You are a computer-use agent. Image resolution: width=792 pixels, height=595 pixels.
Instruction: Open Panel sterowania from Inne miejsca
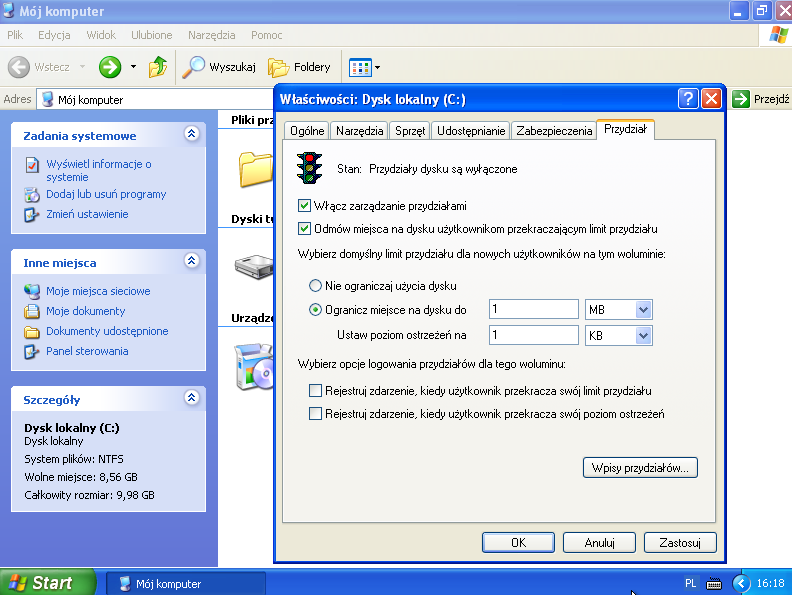[x=87, y=351]
